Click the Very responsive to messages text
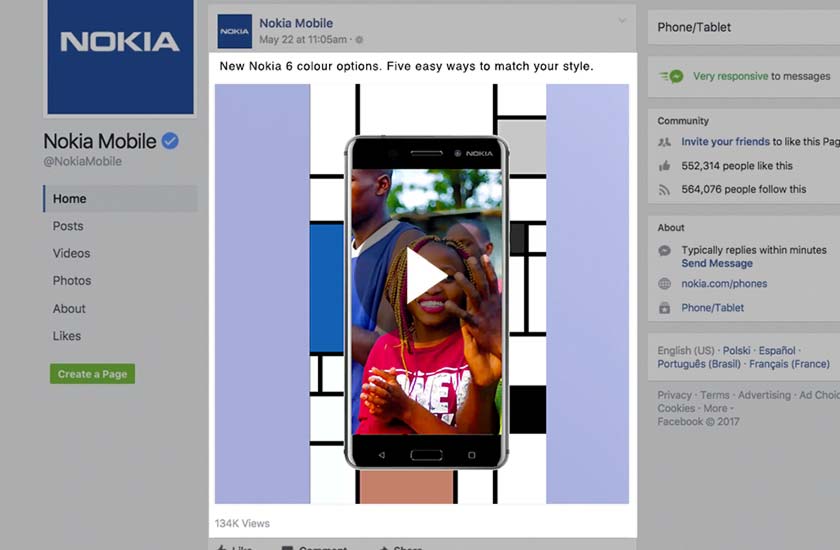The height and width of the screenshot is (550, 840). pos(761,76)
